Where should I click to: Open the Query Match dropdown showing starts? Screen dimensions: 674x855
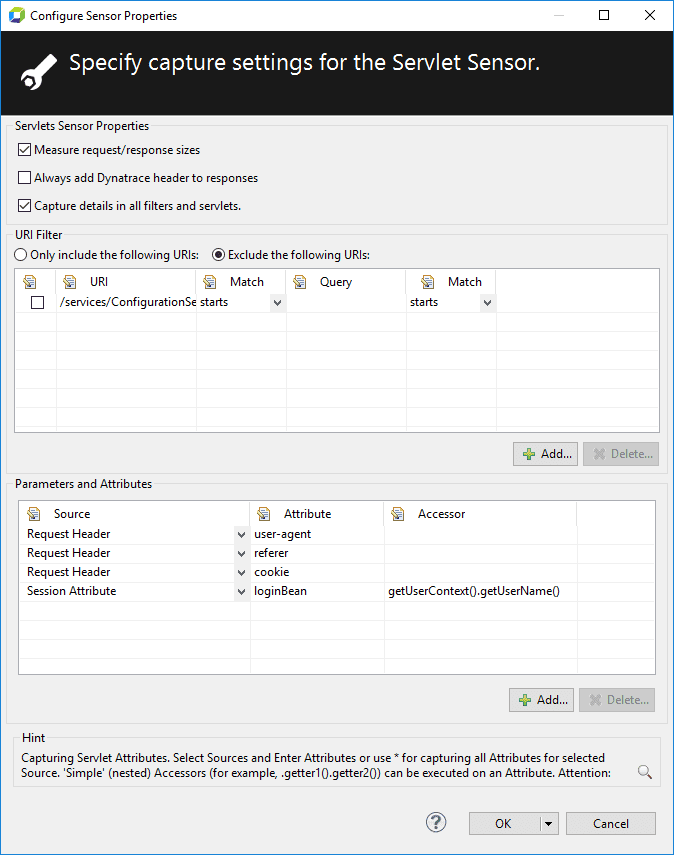pos(488,303)
